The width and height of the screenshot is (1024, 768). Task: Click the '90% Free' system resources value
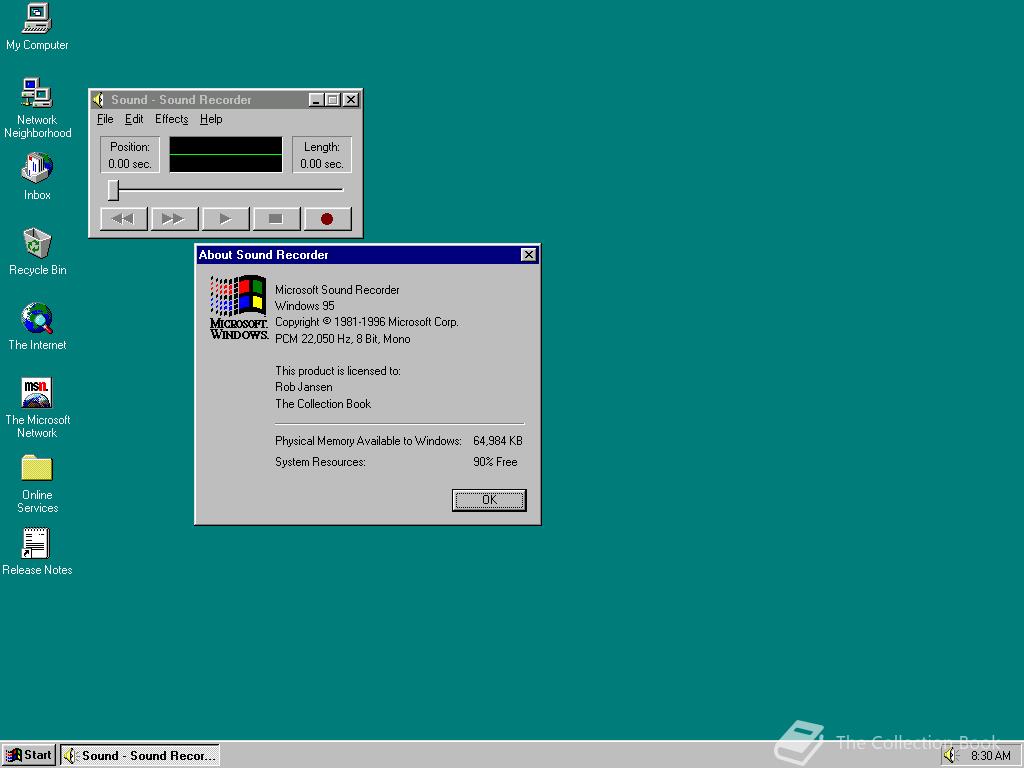495,462
